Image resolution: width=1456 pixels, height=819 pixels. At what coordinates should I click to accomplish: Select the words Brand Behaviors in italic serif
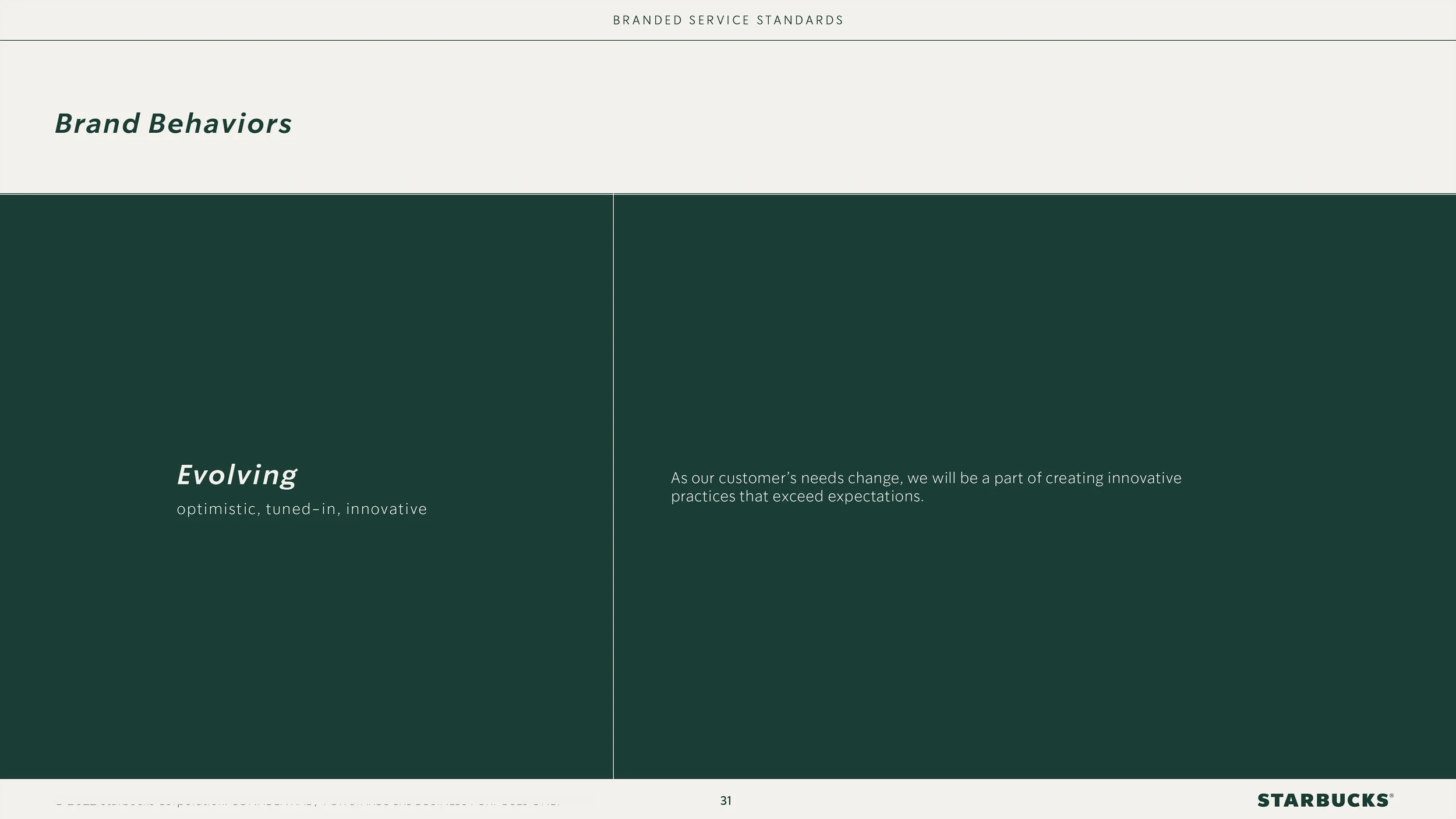click(x=174, y=123)
